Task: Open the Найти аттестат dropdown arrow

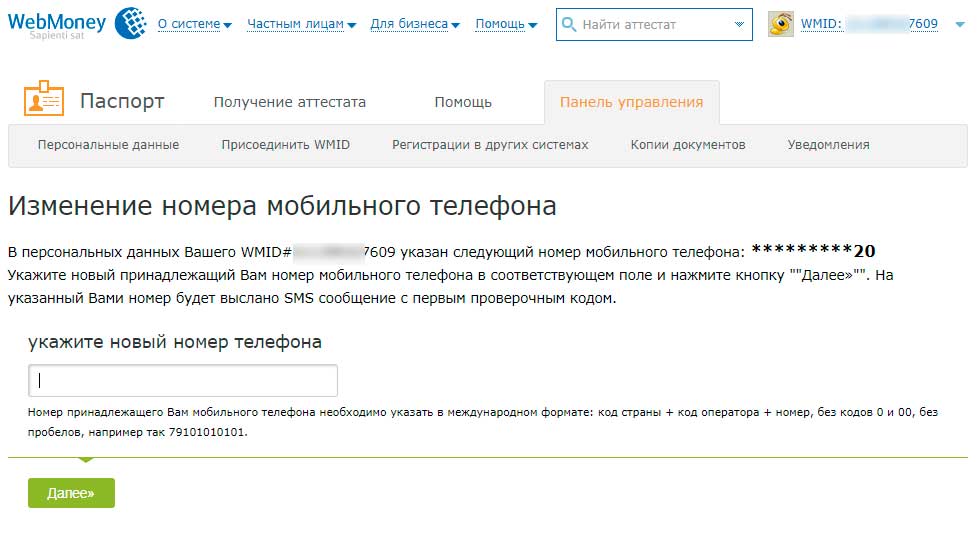Action: [x=739, y=24]
